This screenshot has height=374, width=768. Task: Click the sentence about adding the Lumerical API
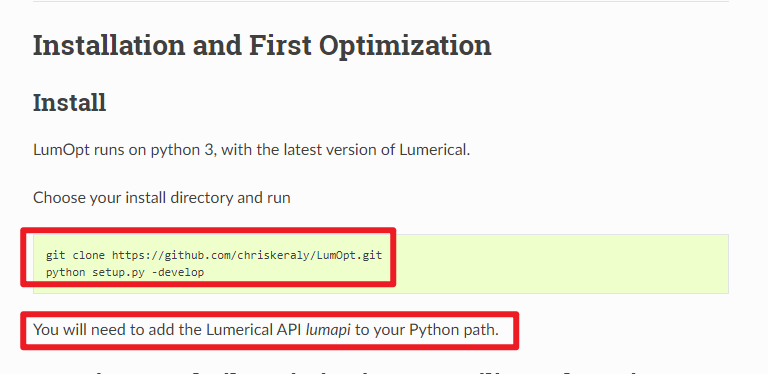[266, 330]
